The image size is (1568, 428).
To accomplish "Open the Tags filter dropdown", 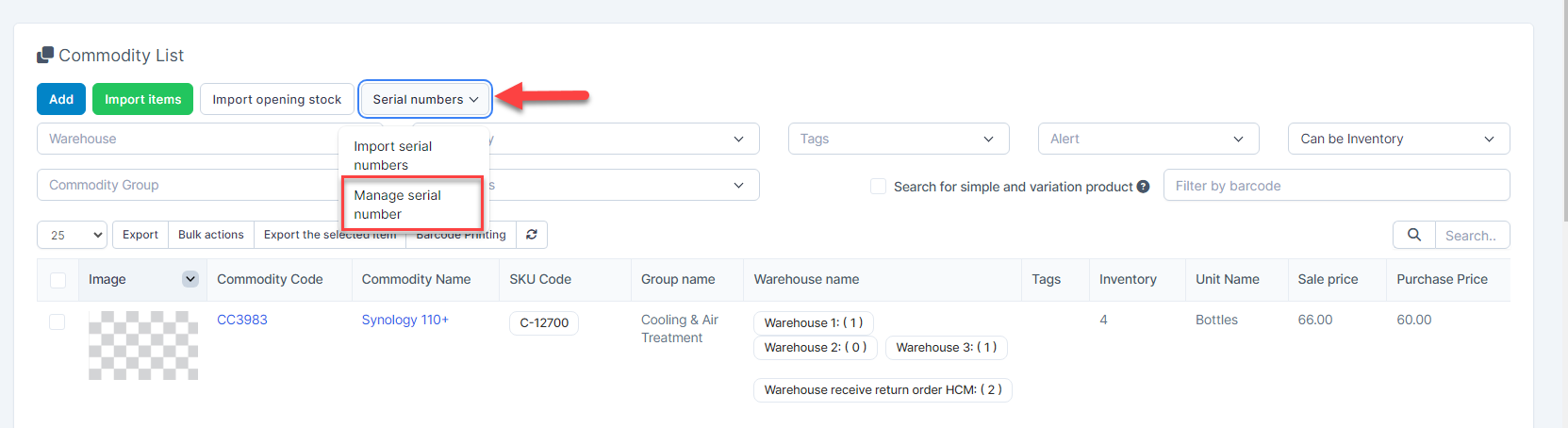I will click(x=898, y=139).
